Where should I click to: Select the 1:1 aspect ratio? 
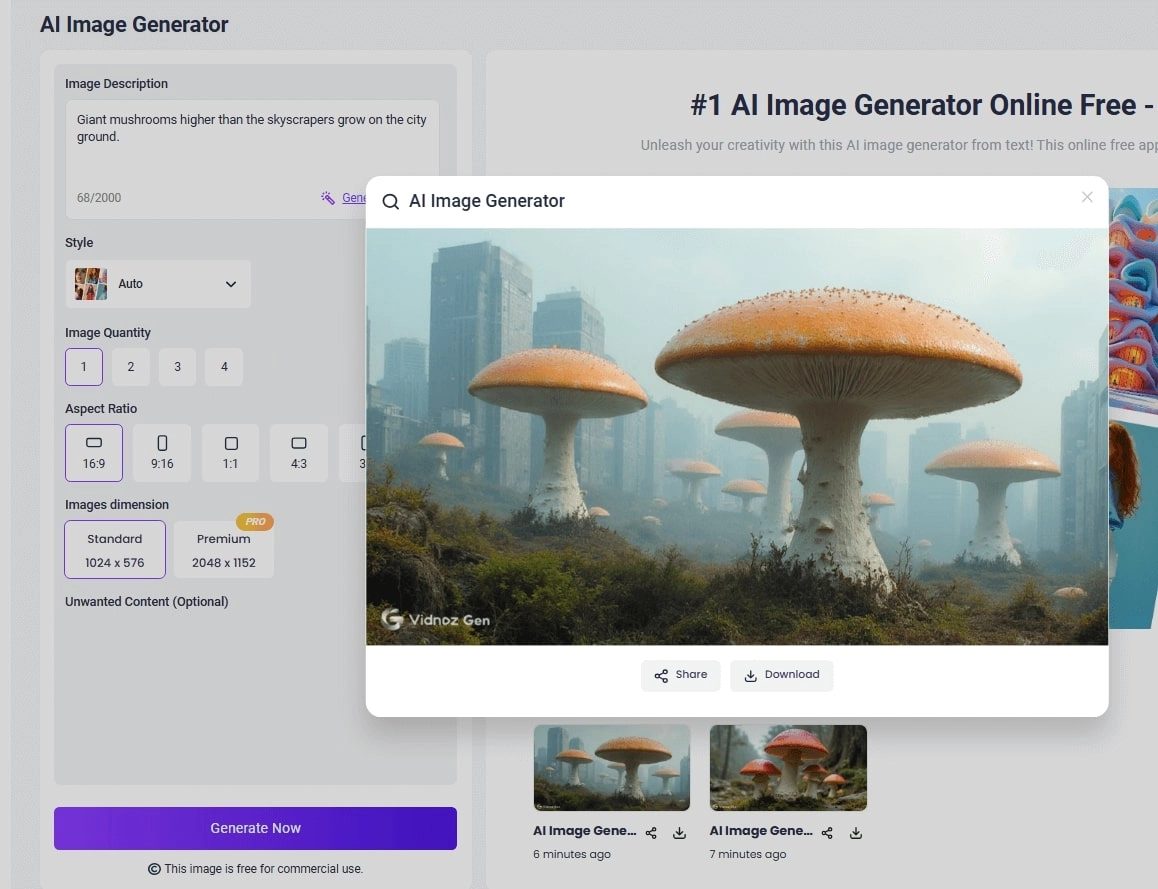[230, 452]
